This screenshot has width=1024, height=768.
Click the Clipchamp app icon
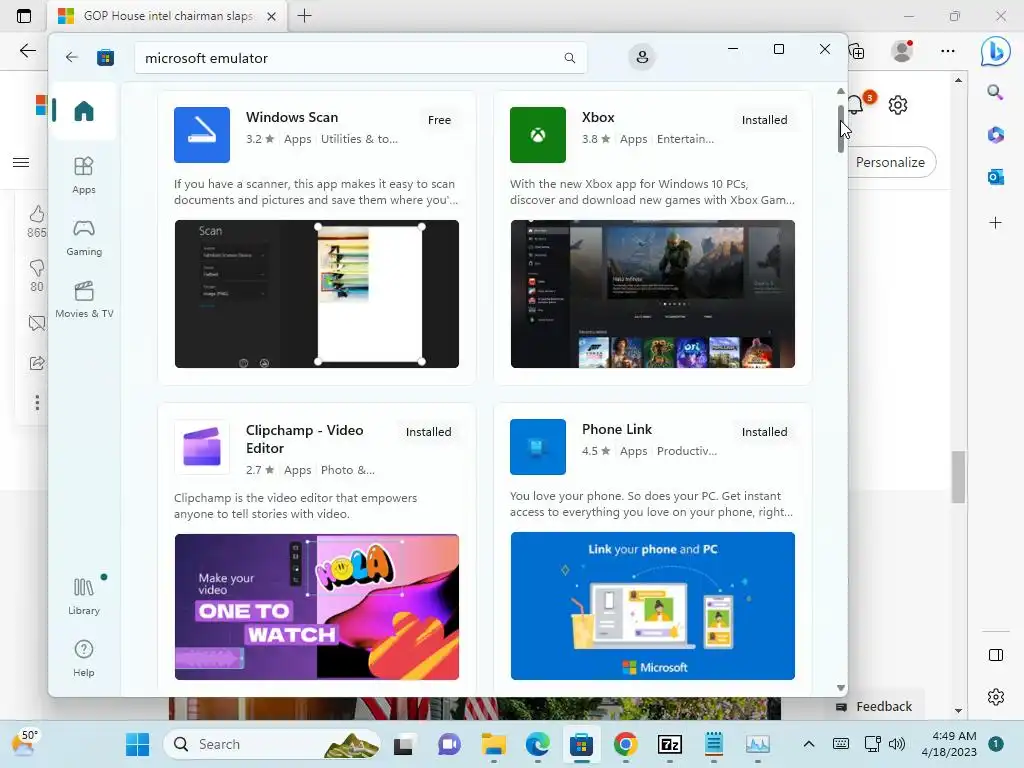(202, 447)
